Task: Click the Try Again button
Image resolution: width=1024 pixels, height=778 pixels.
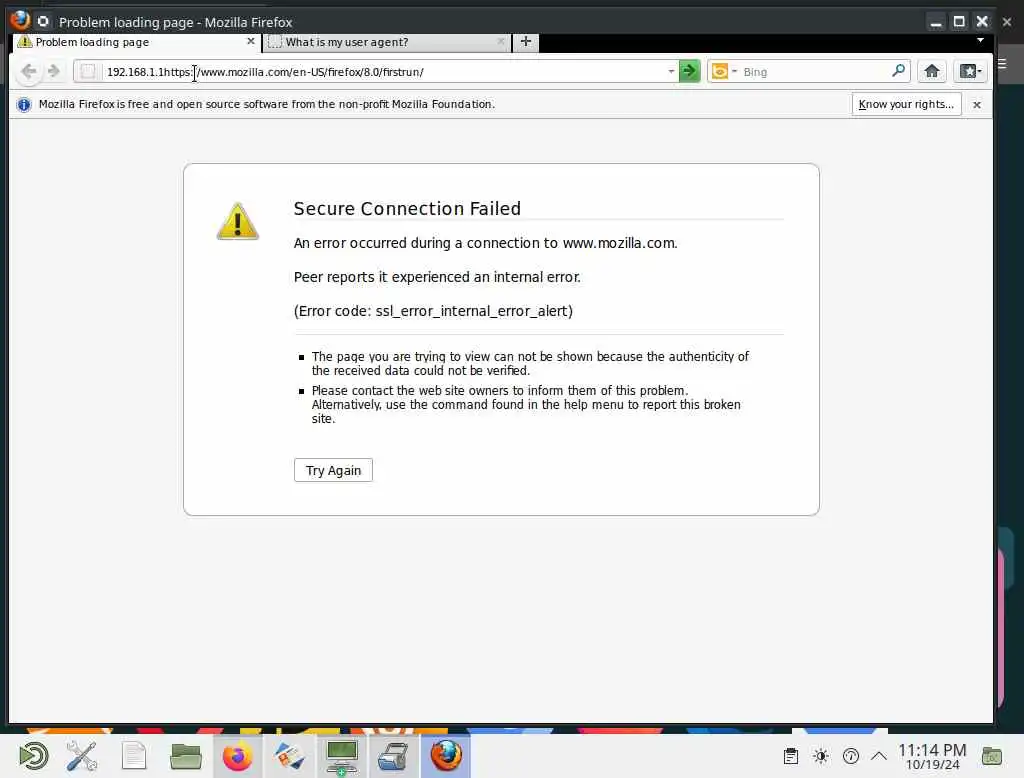Action: click(333, 470)
